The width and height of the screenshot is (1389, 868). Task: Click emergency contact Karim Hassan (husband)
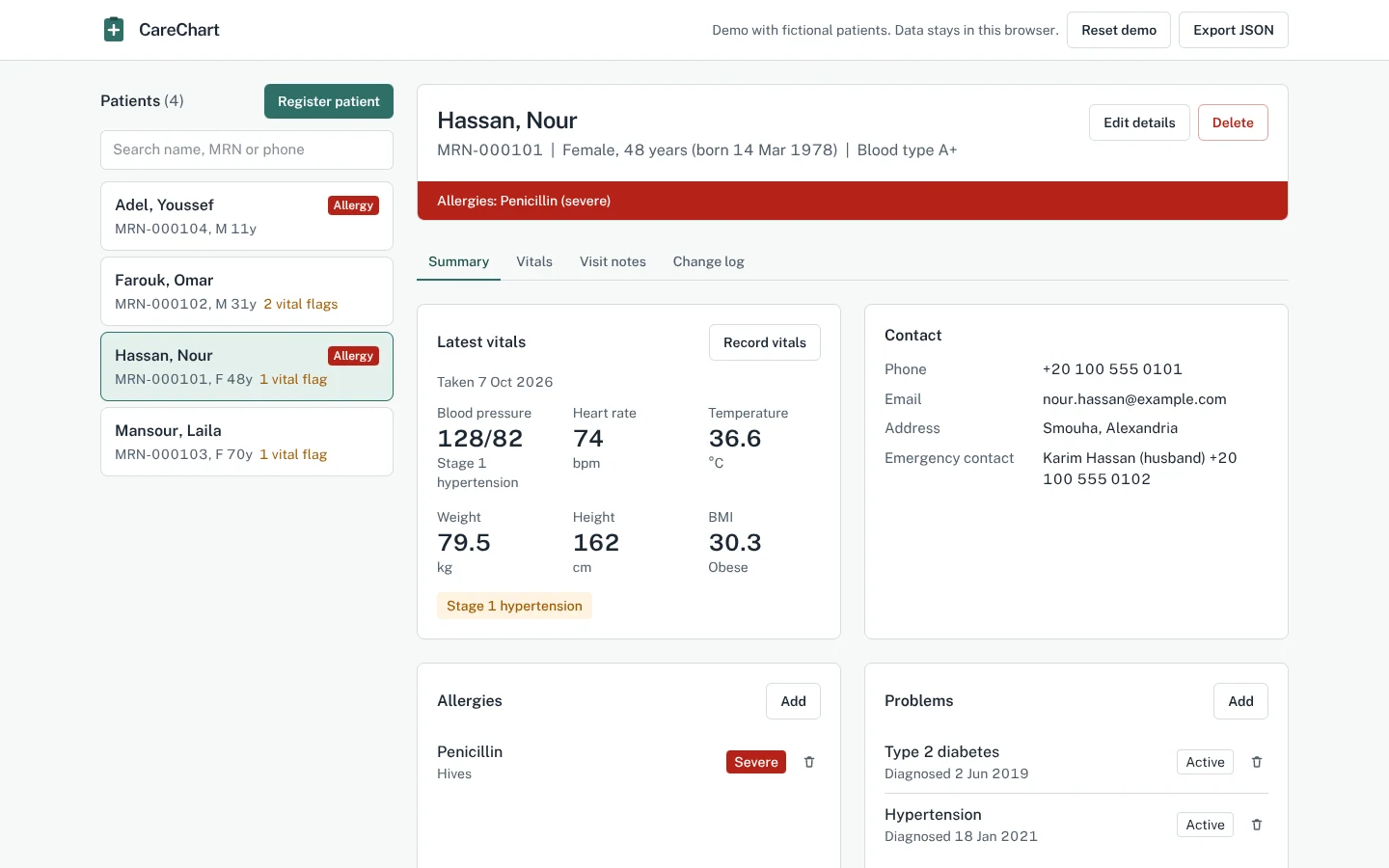[1124, 458]
